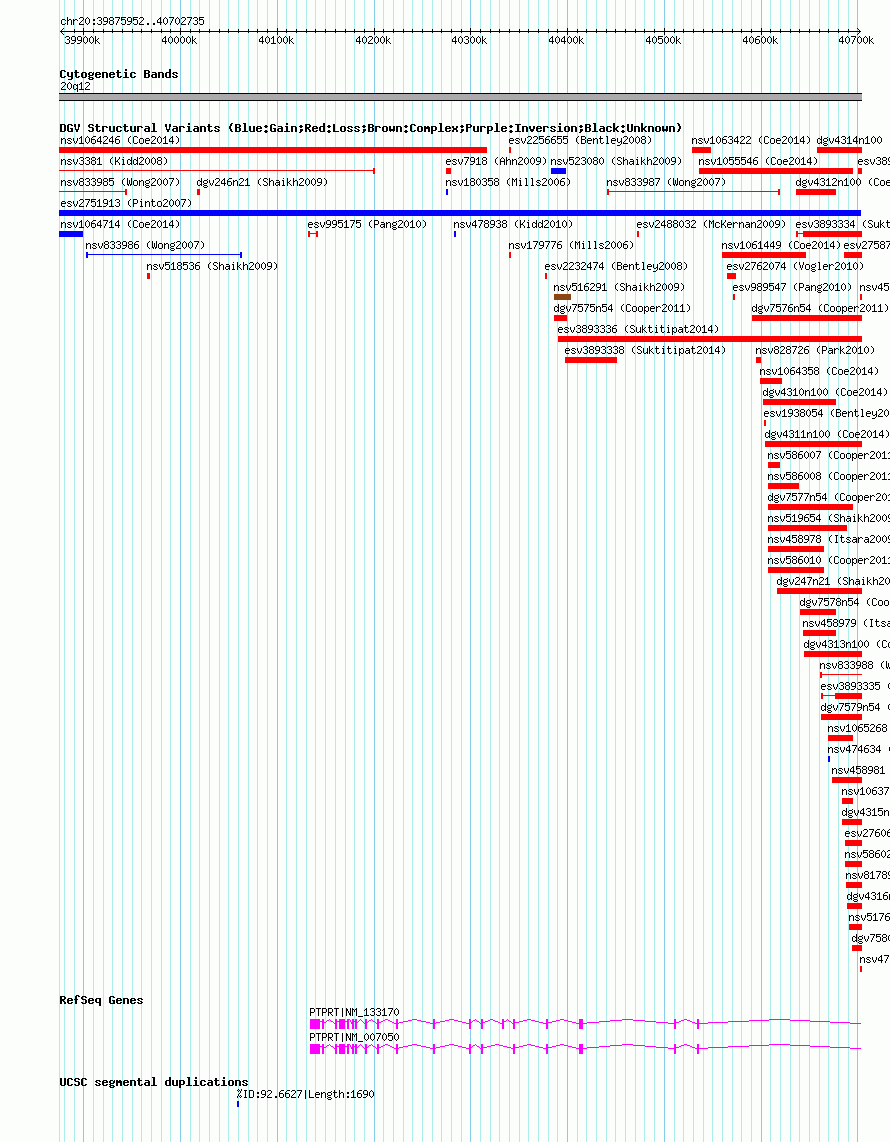Select the esv2256655 (Bentley2008) label
The width and height of the screenshot is (890, 1142).
(580, 141)
